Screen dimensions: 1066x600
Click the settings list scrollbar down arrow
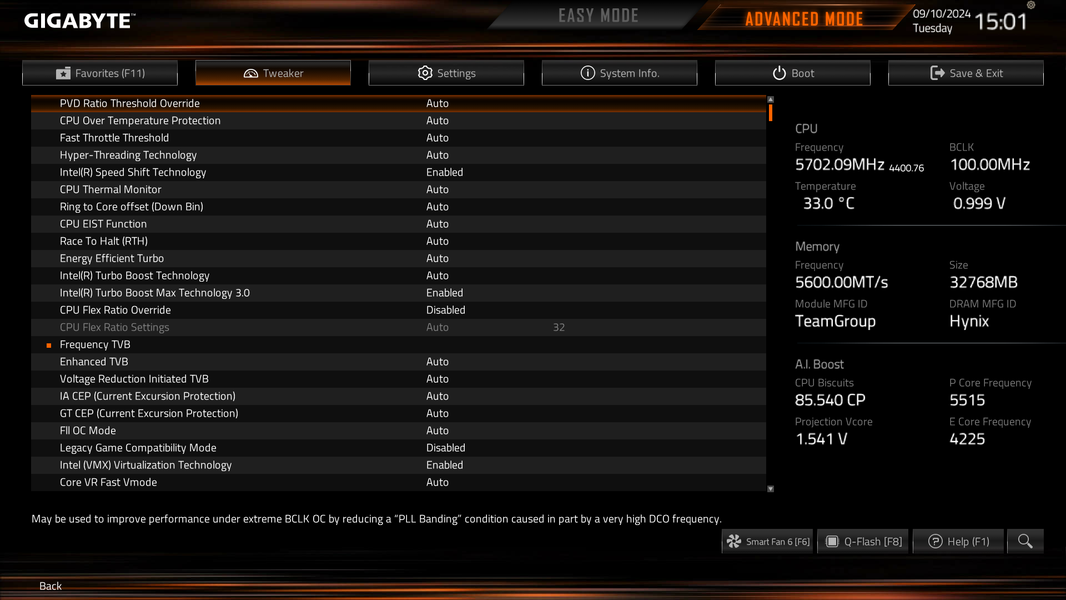pos(770,489)
